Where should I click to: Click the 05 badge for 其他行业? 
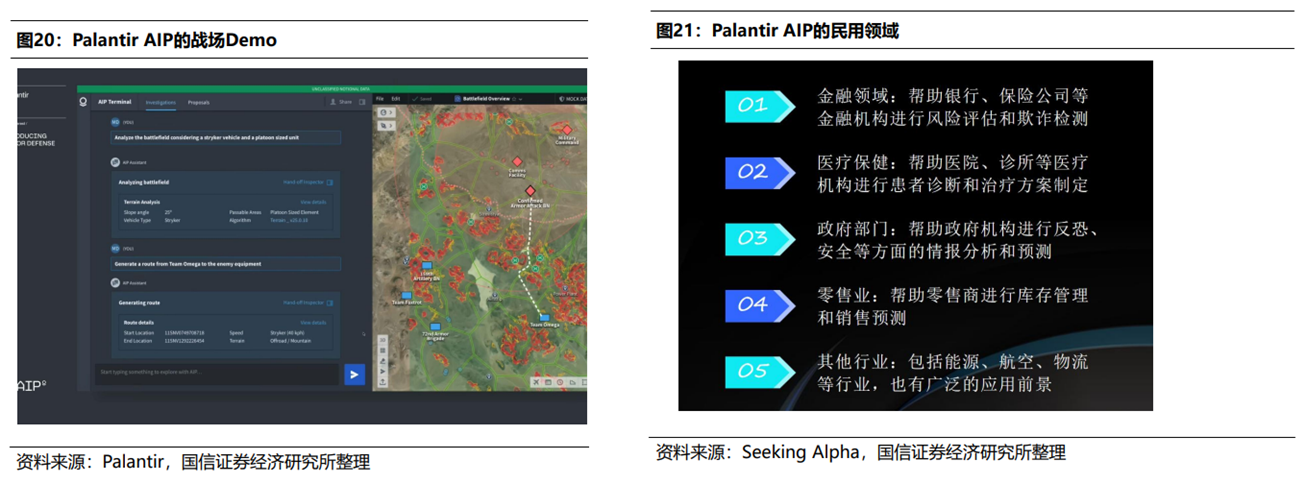click(761, 371)
